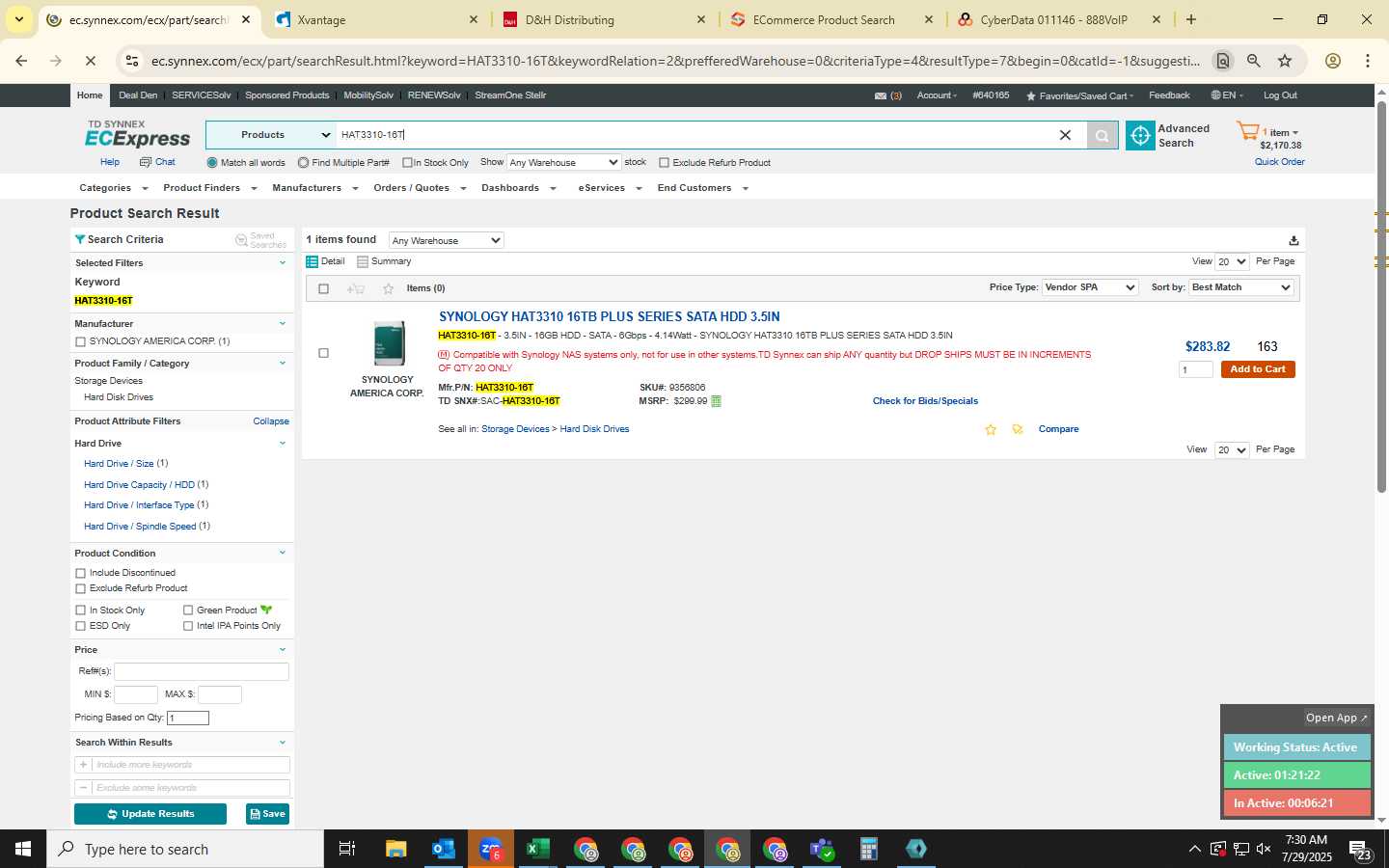
Task: Check Include Discontinued option
Action: tap(80, 573)
